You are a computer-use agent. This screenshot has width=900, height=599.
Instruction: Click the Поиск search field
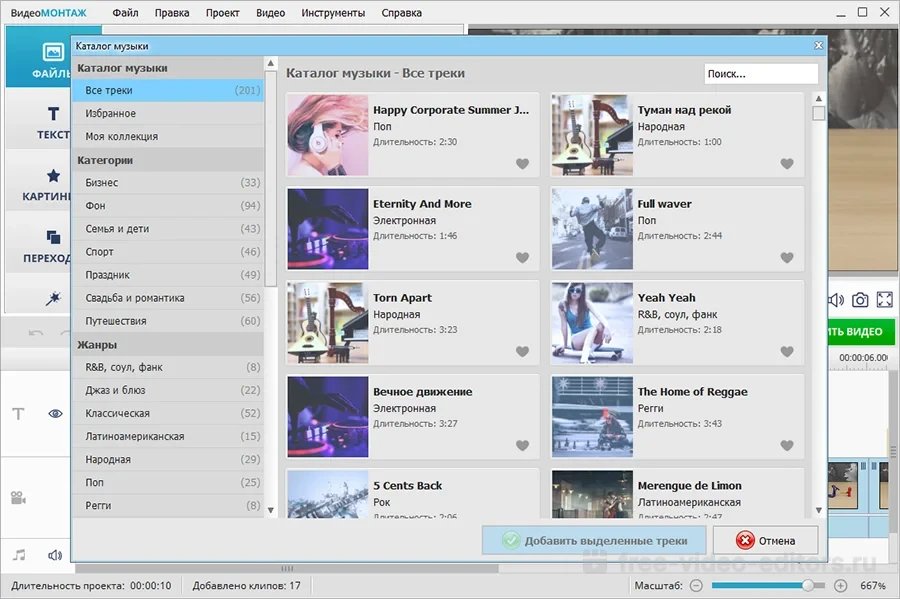[760, 74]
